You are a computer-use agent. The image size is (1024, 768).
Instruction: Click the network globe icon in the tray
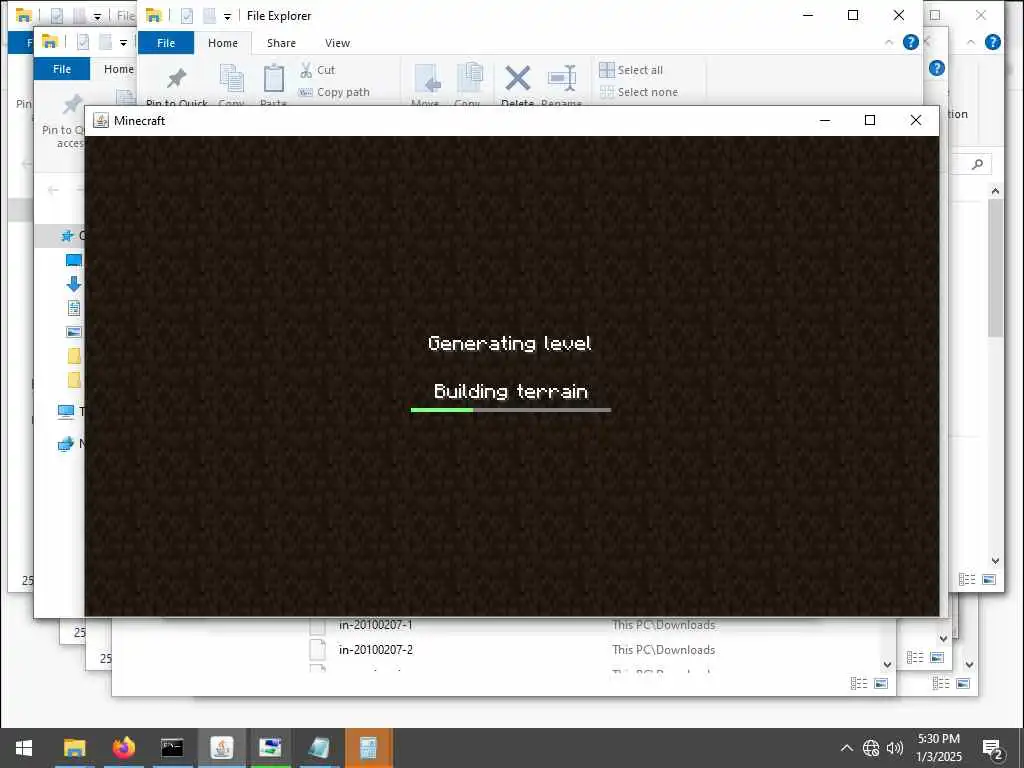coord(871,748)
